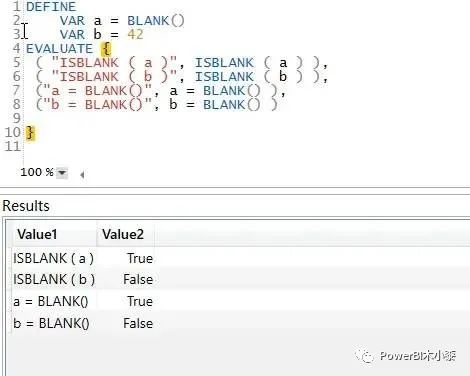Select the Value2 column header
Image resolution: width=470 pixels, height=376 pixels.
point(123,234)
